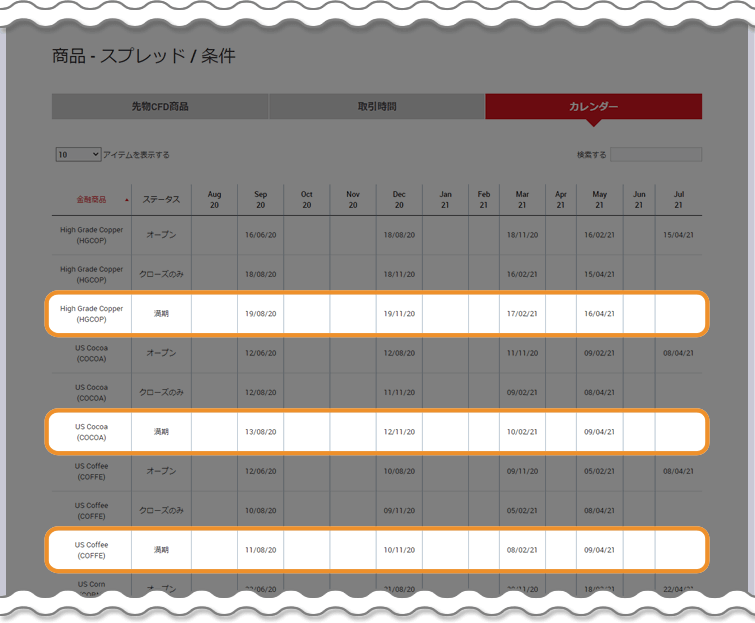Sort table by ステータス column header

[161, 200]
